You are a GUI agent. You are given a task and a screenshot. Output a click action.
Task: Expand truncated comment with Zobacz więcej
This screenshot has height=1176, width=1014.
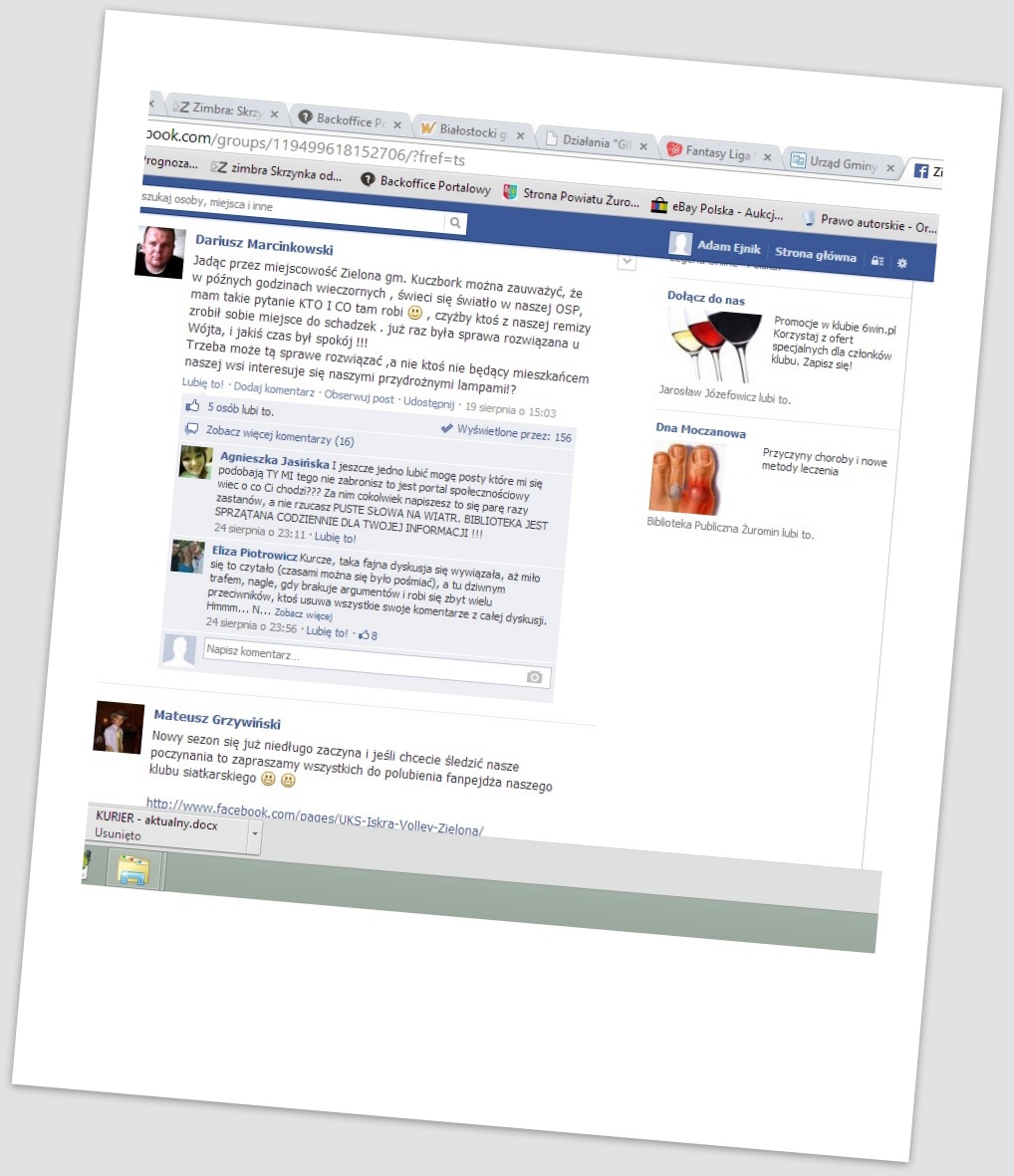point(304,614)
